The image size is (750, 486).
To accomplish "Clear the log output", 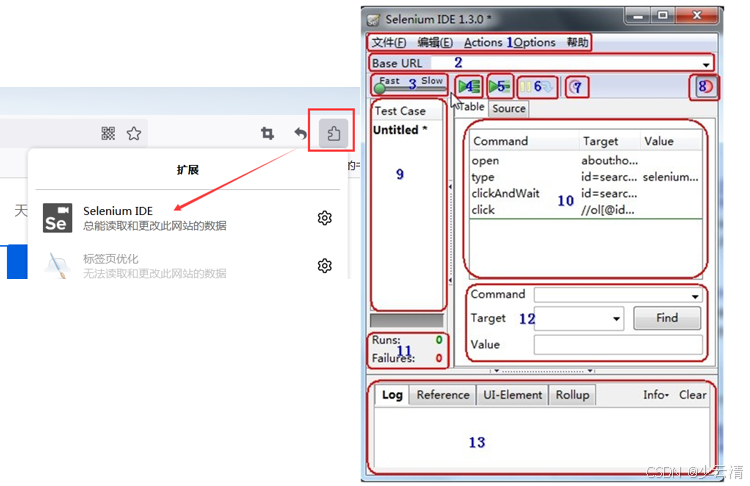I will click(693, 395).
